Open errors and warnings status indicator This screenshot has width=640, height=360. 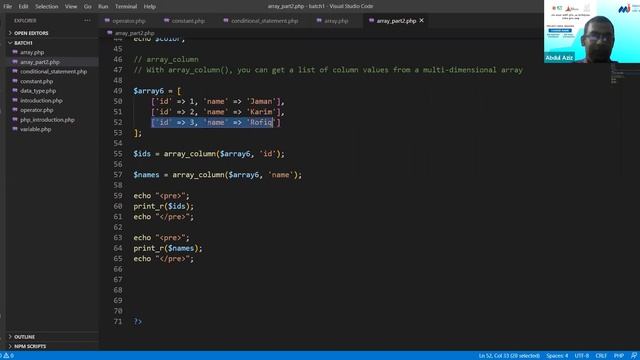coord(8,356)
